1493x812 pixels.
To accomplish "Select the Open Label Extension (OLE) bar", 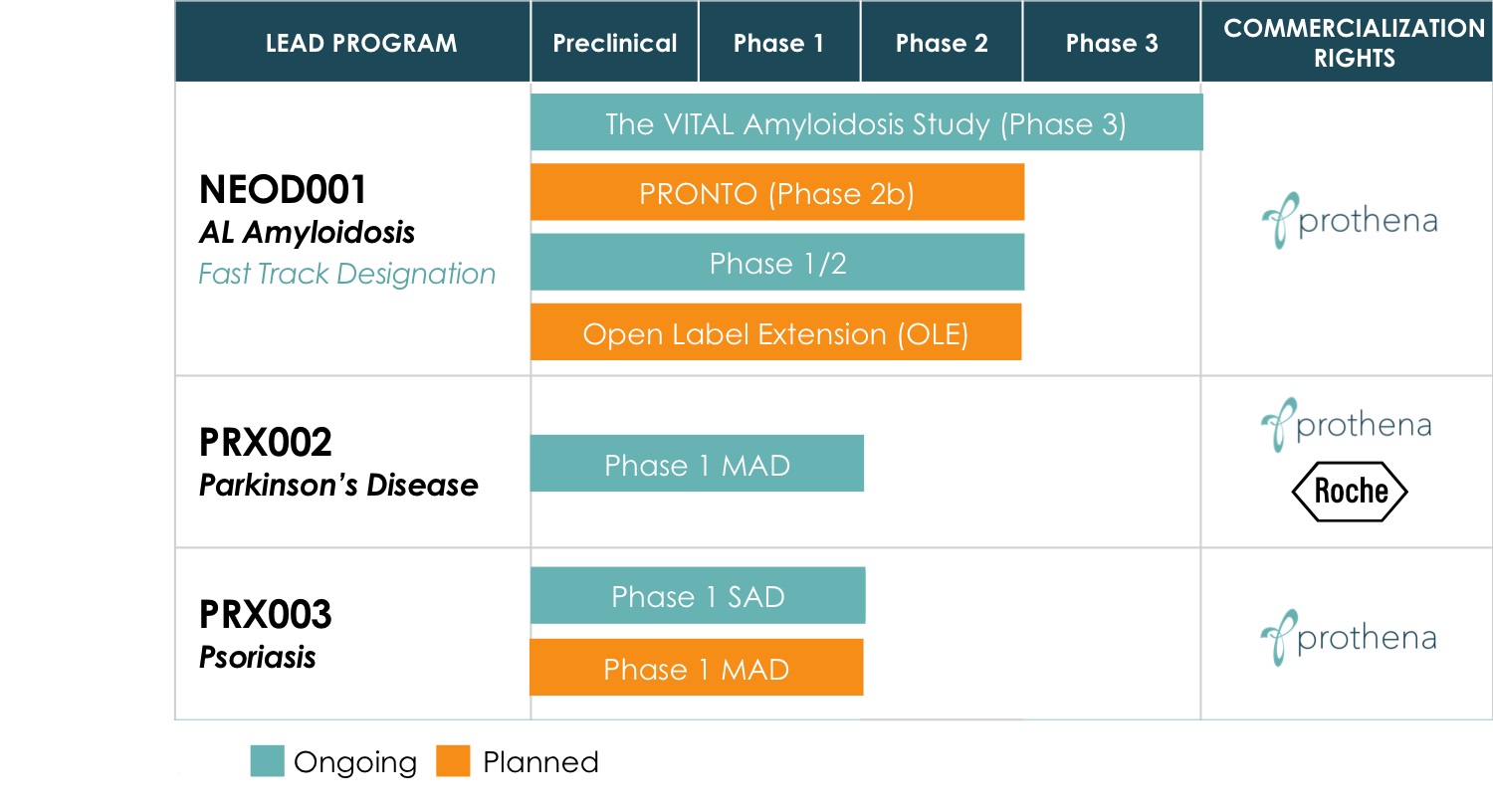I will click(x=775, y=333).
